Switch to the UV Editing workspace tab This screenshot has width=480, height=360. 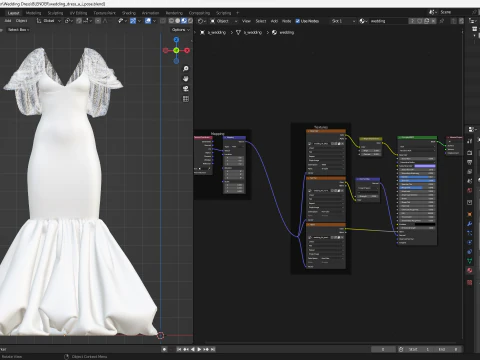tap(78, 13)
